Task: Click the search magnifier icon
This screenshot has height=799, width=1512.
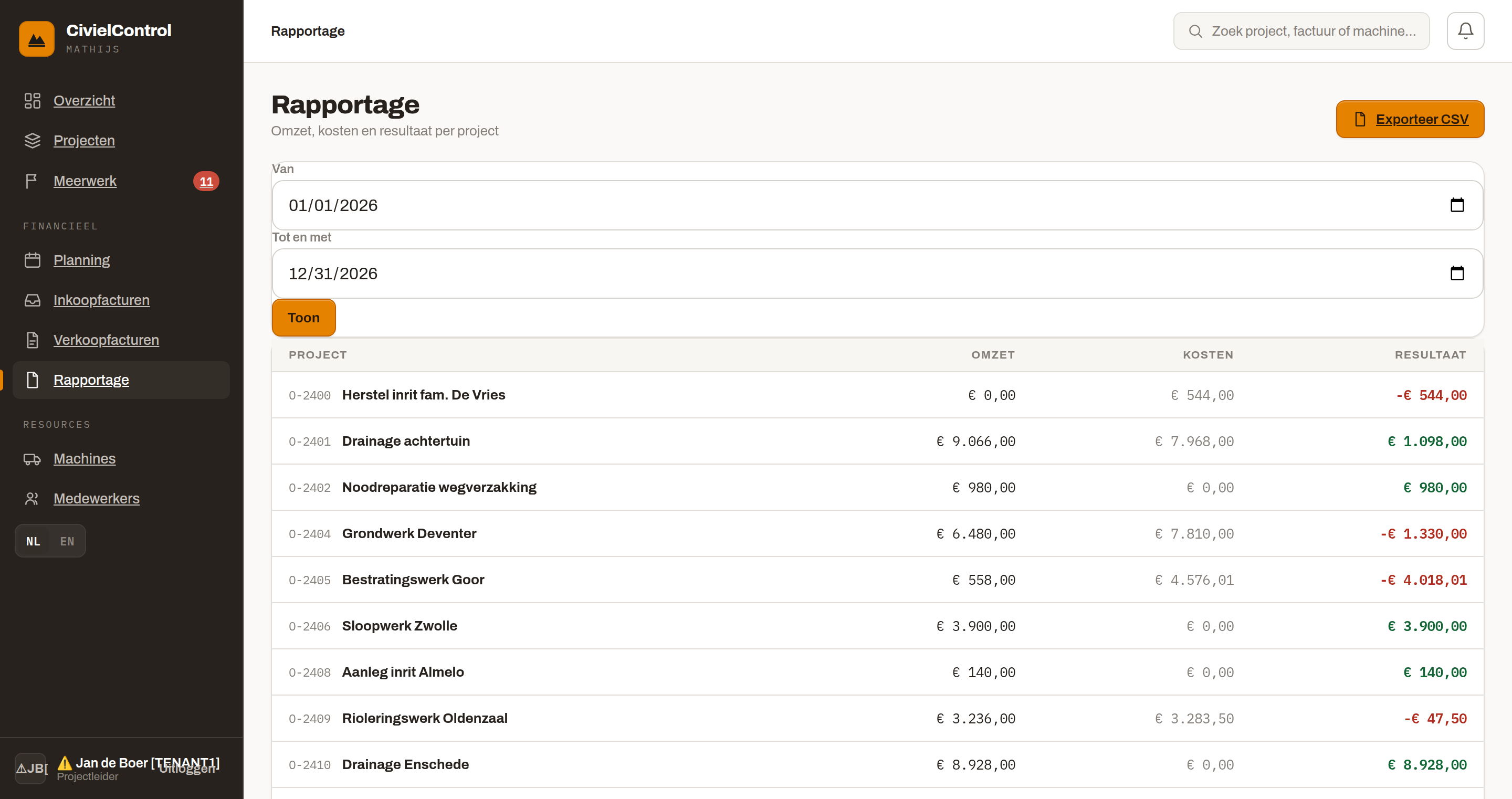Action: (x=1195, y=31)
